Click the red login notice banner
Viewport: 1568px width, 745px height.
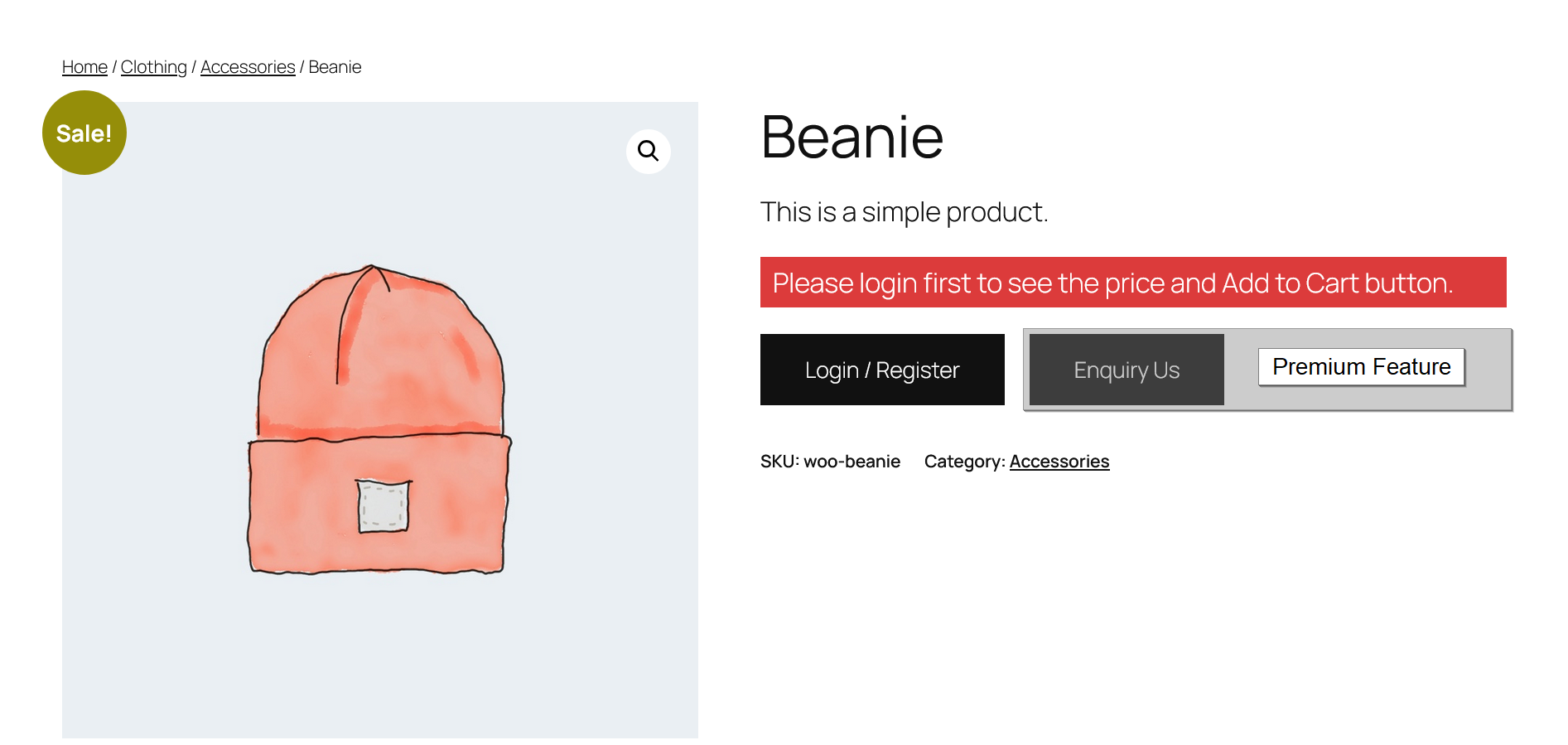click(1133, 283)
